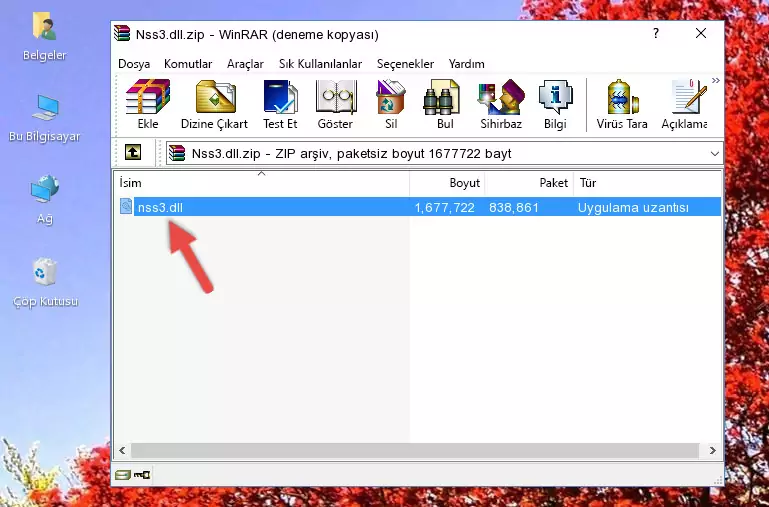Image resolution: width=769 pixels, height=507 pixels.
Task: Open the archive path dropdown arrow
Action: click(x=715, y=153)
